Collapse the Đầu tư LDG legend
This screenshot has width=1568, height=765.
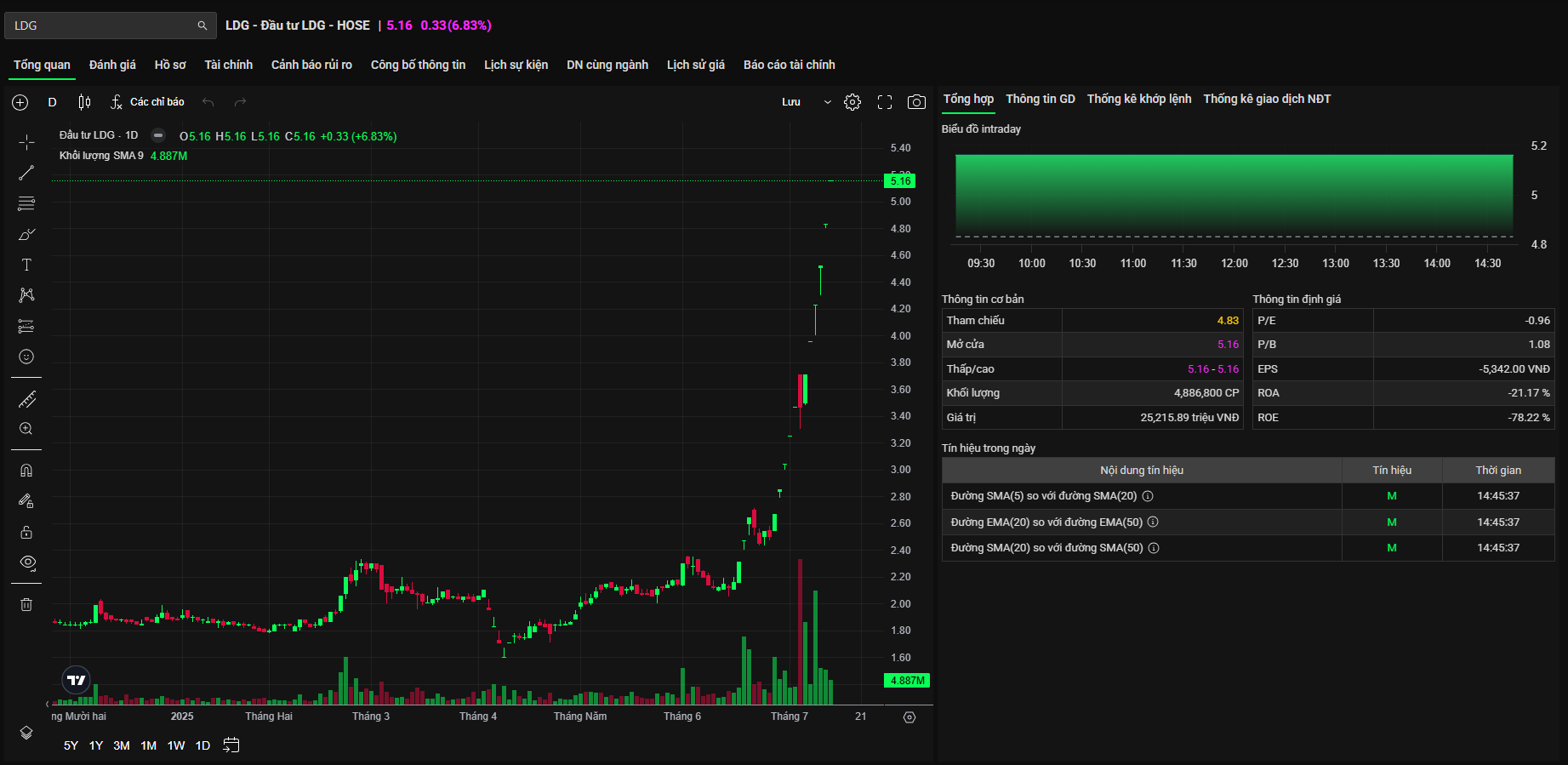158,135
